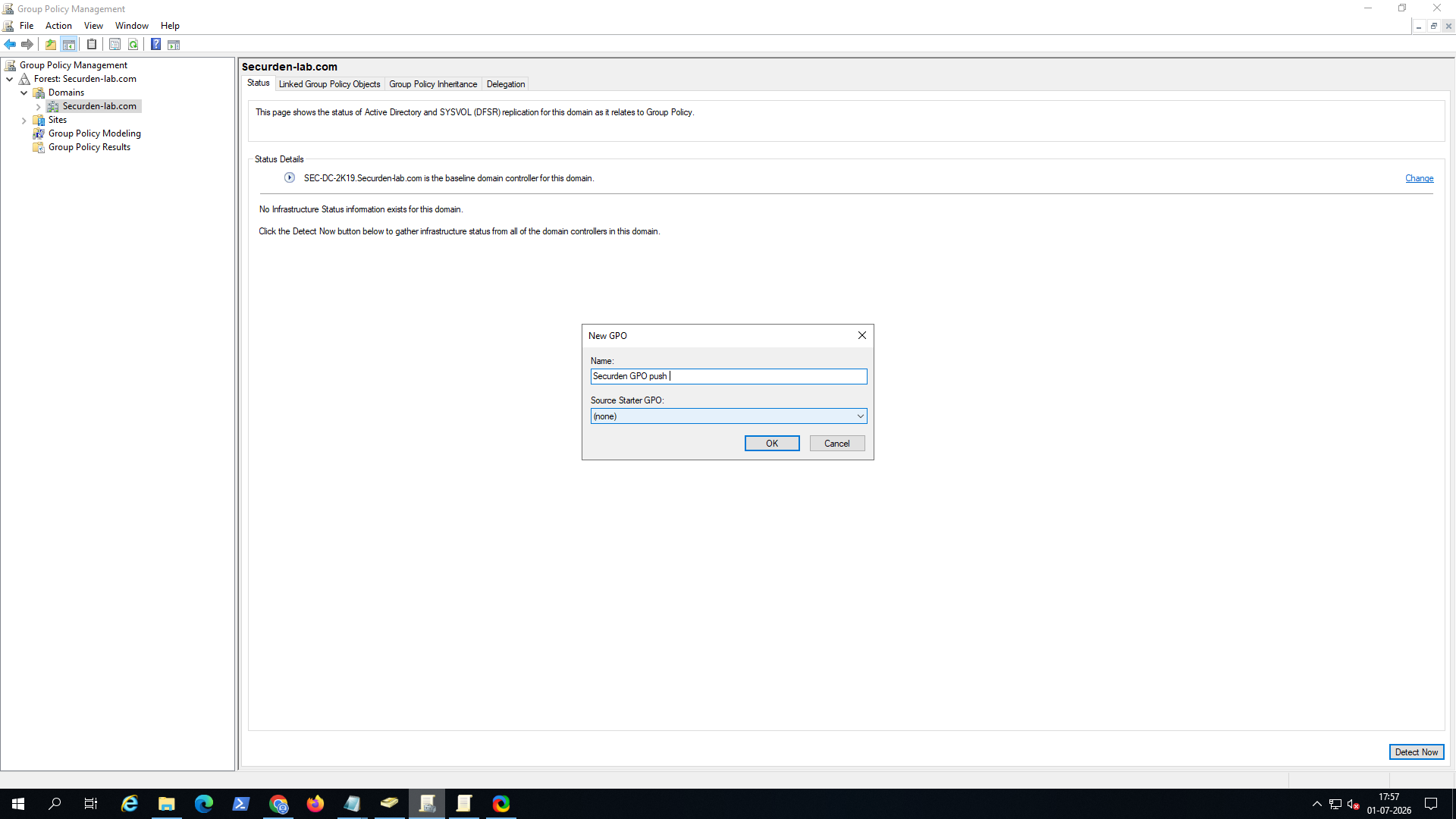Click the network icon in the system tray
Image resolution: width=1456 pixels, height=819 pixels.
[1335, 804]
